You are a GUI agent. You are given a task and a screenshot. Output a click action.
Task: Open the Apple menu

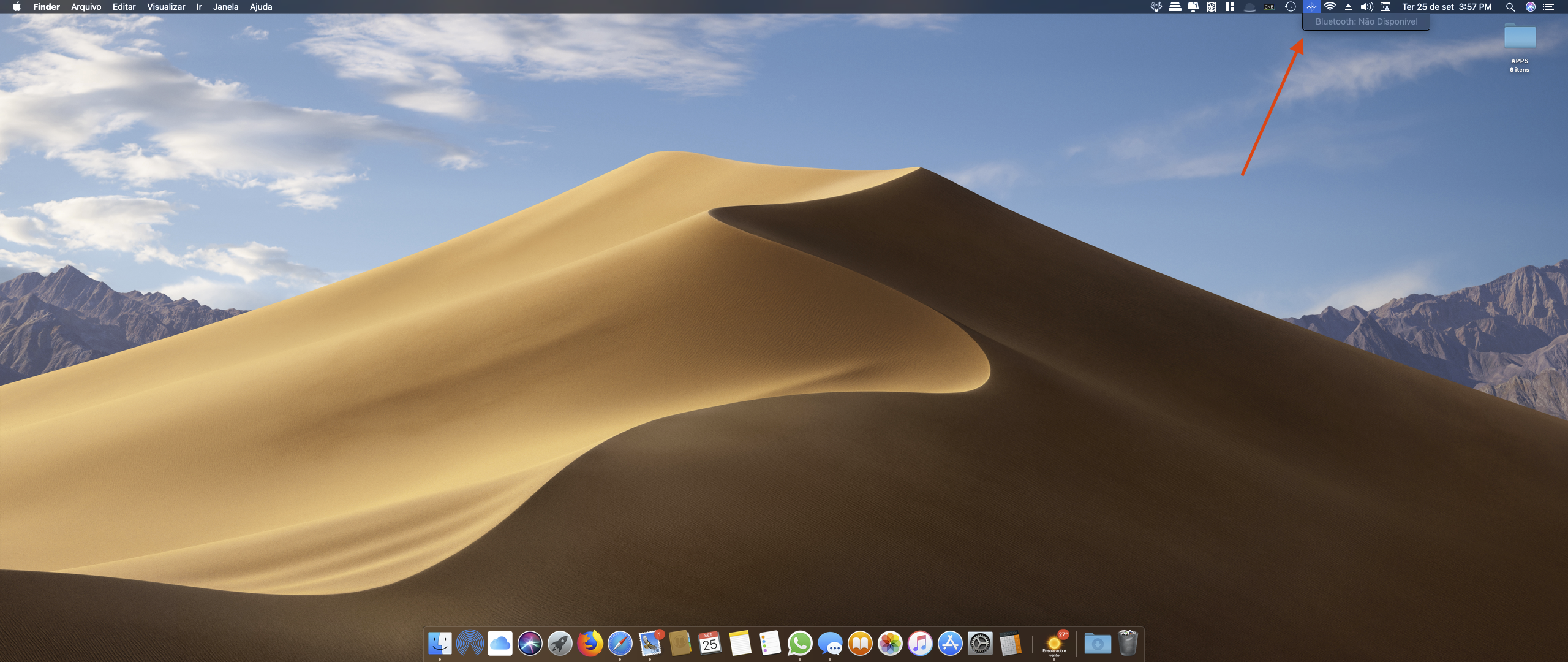[x=17, y=7]
